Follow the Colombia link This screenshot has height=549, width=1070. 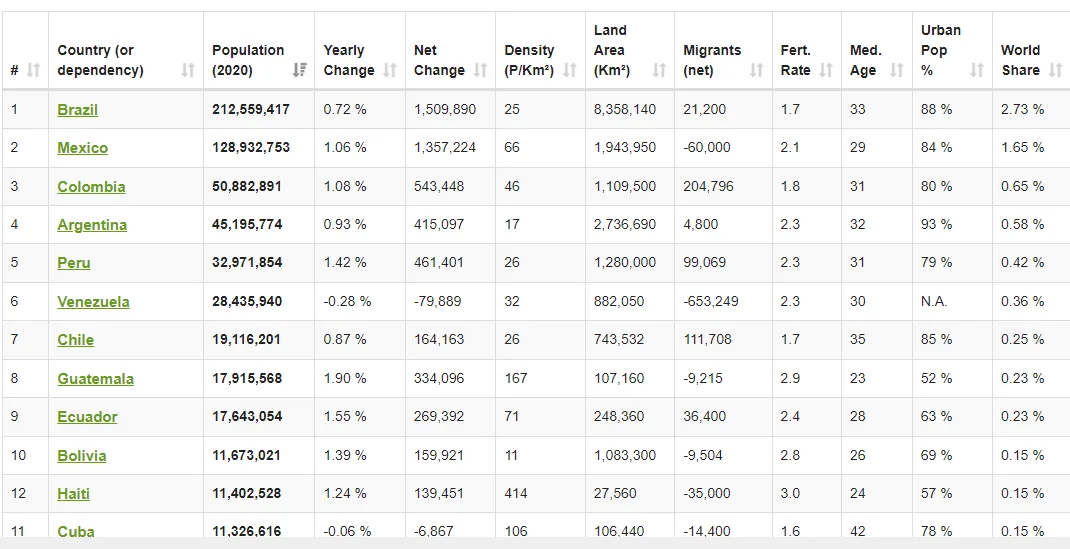tap(91, 187)
